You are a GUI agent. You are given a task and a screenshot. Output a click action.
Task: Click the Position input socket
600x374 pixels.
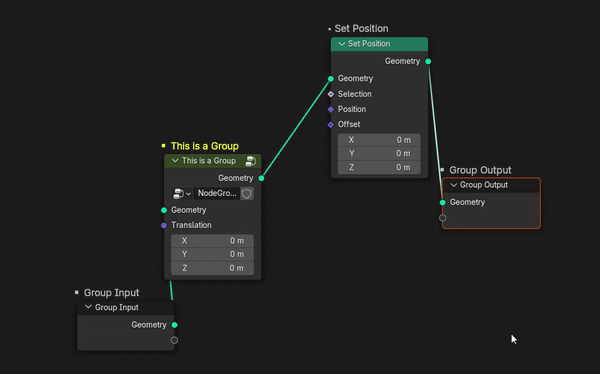coord(331,109)
